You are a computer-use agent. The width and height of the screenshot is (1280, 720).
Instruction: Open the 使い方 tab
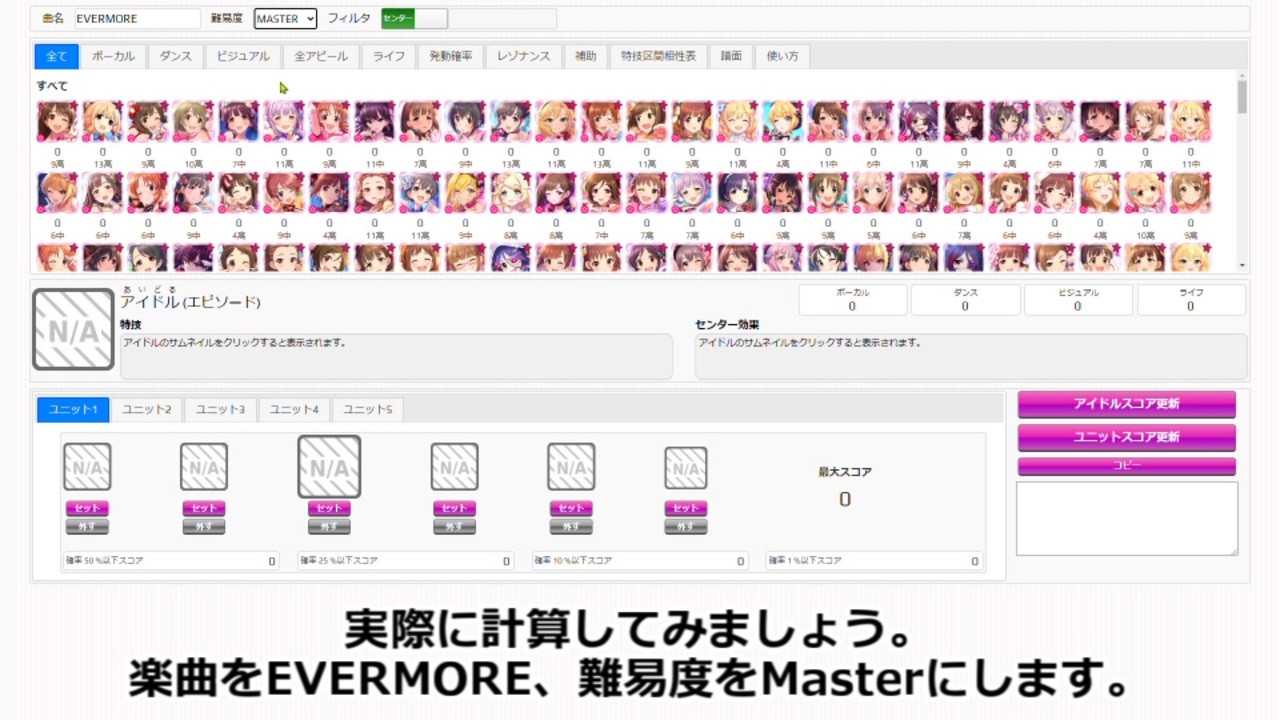782,56
